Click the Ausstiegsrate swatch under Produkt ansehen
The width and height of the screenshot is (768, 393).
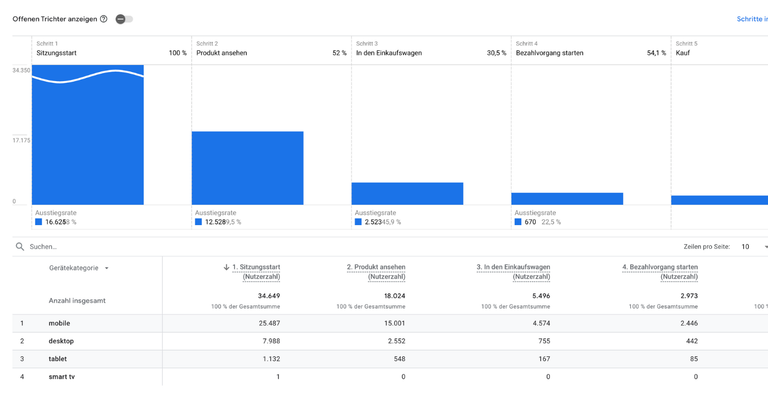[x=198, y=222]
